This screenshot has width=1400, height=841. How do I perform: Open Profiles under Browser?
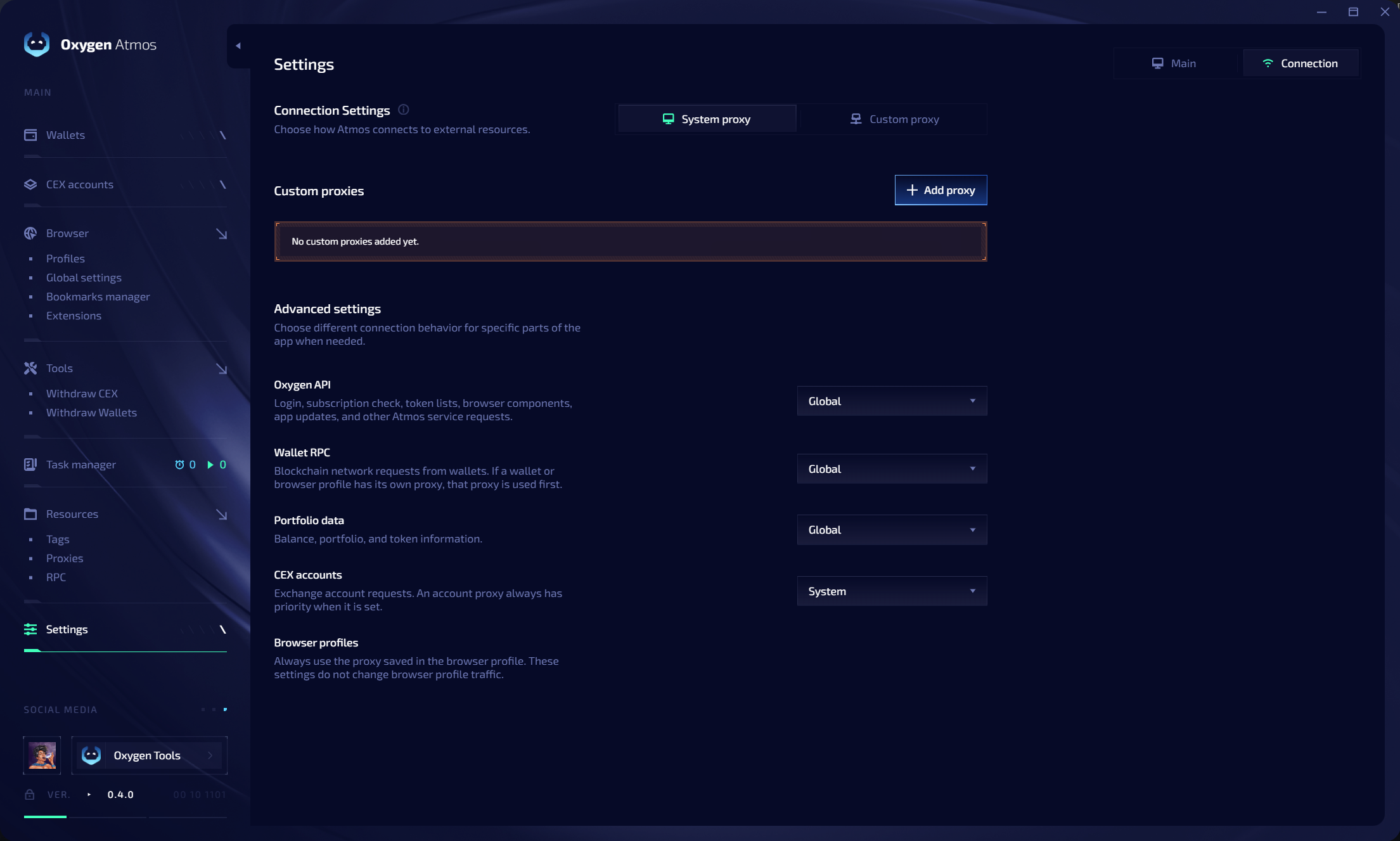pos(65,259)
